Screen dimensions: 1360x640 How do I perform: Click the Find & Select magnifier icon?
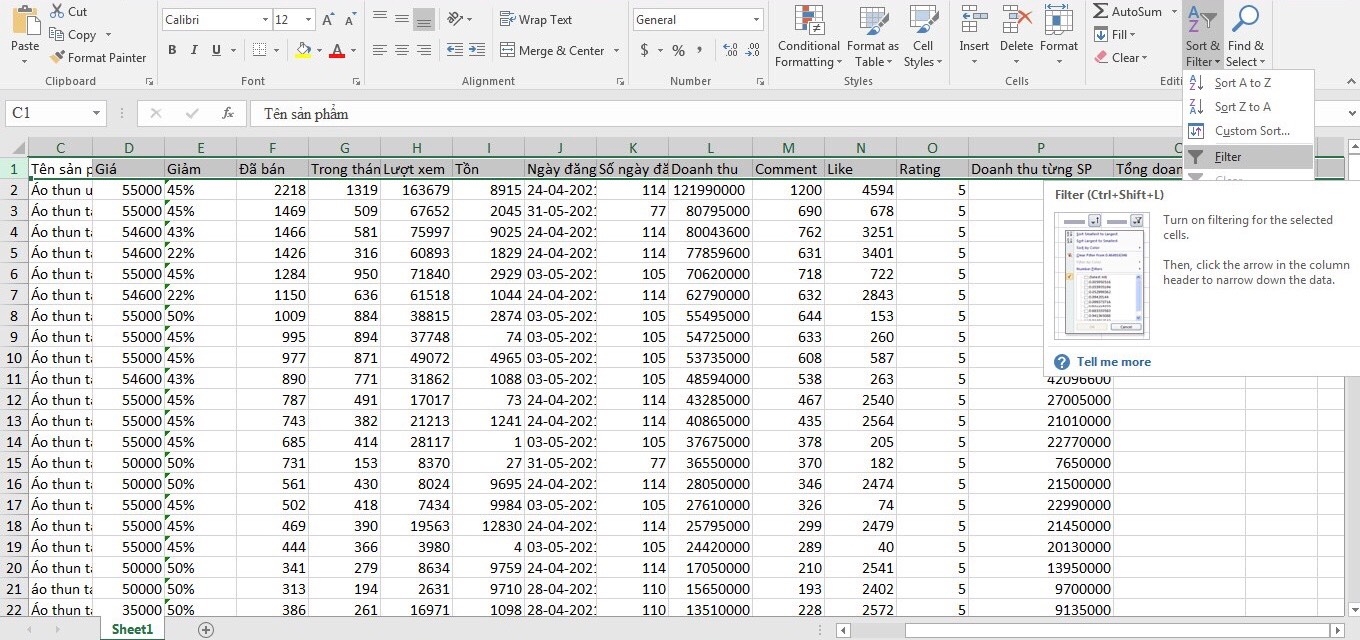pos(1245,20)
